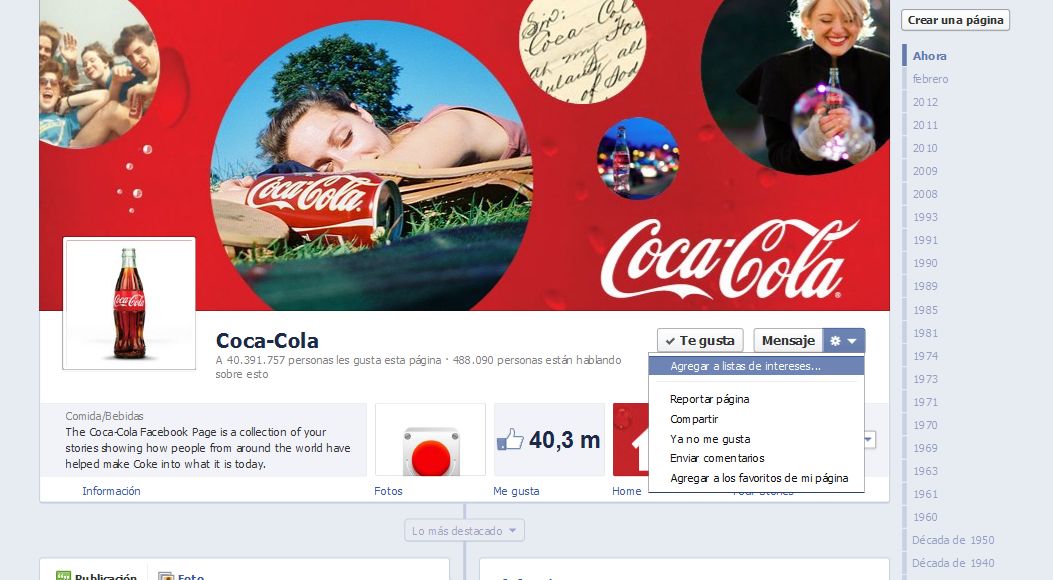Click the Foto upload icon
The image size is (1053, 580).
(165, 576)
